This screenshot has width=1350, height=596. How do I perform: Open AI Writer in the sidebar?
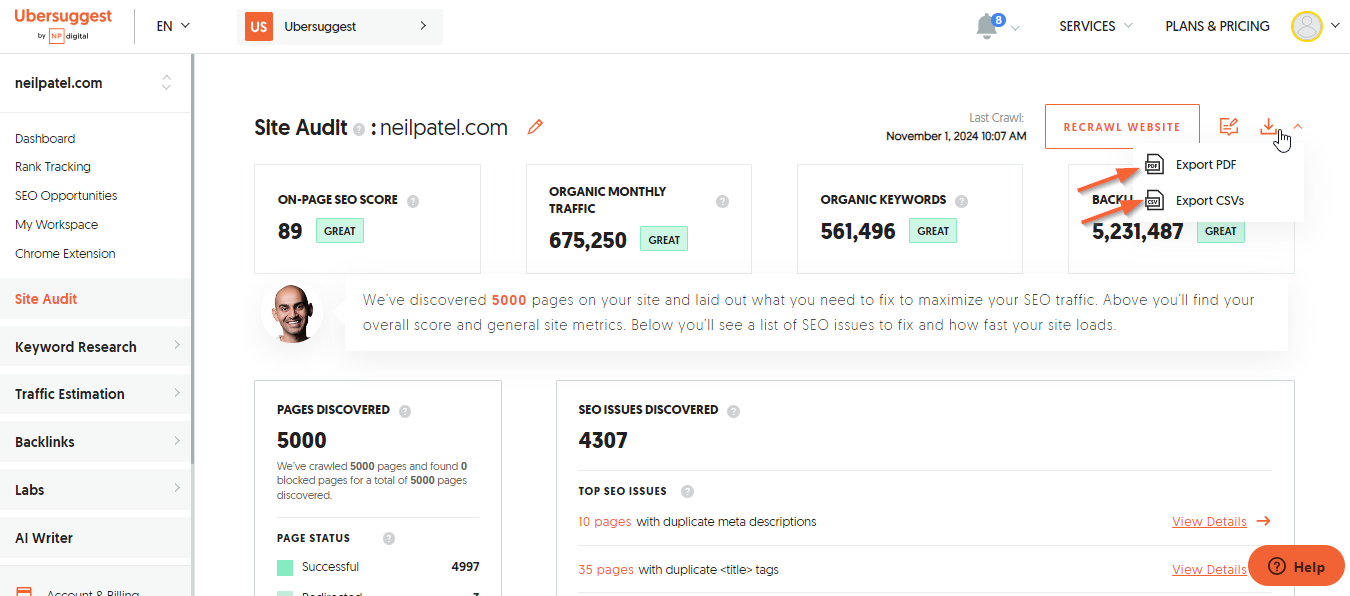tap(95, 538)
